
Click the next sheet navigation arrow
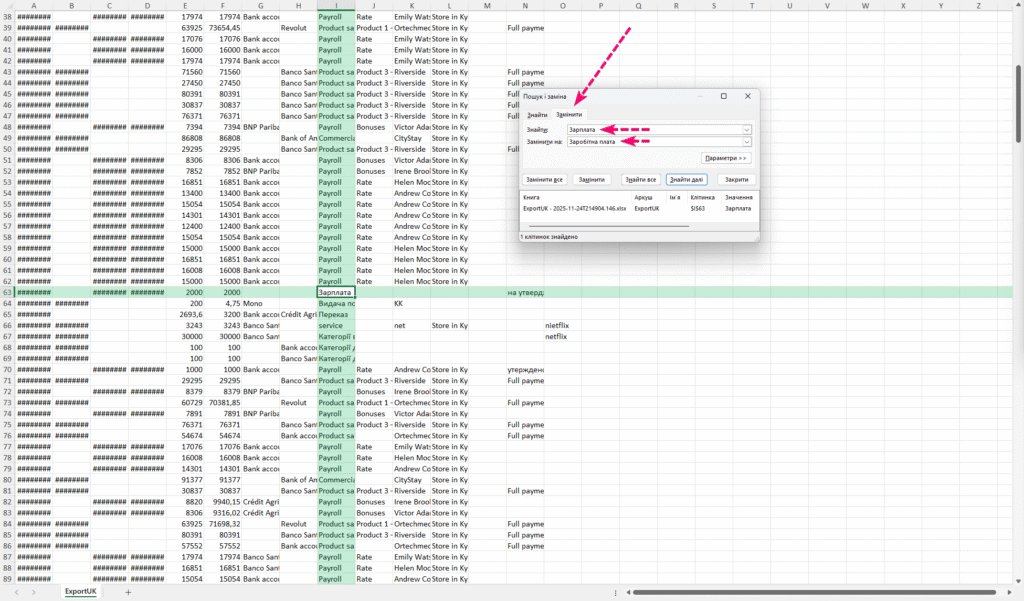(36, 592)
